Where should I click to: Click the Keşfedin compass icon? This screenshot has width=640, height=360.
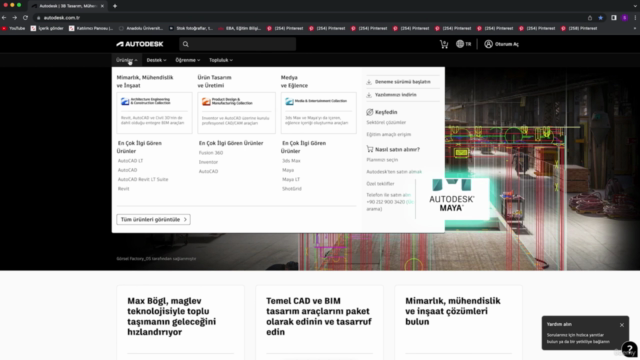pyautogui.click(x=369, y=112)
